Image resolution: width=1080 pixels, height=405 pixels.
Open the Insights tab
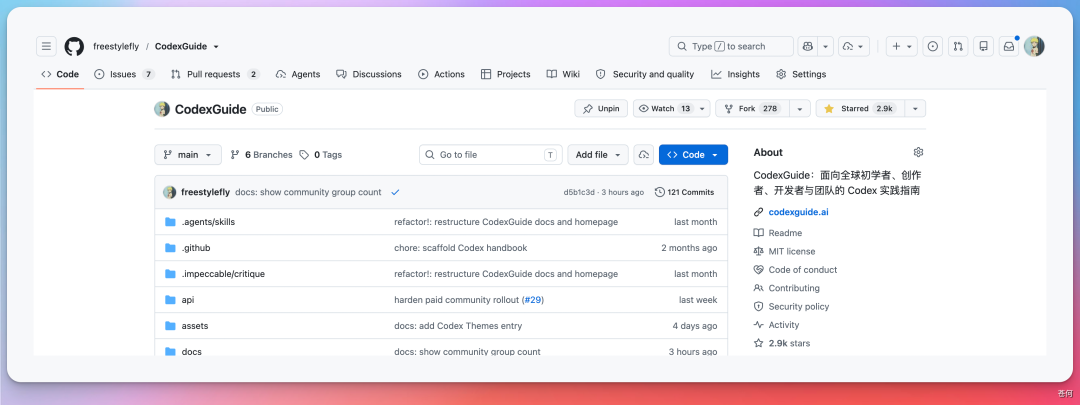point(736,74)
